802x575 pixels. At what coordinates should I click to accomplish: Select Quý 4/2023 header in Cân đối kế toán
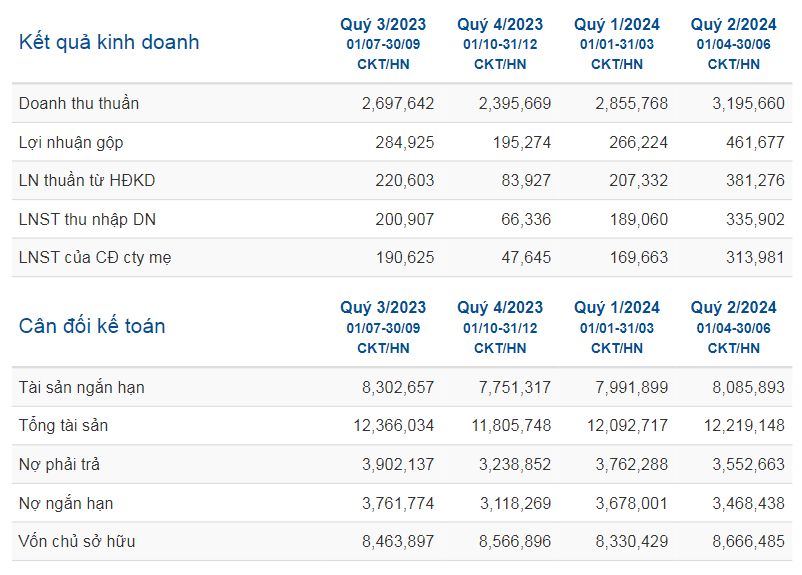point(500,308)
